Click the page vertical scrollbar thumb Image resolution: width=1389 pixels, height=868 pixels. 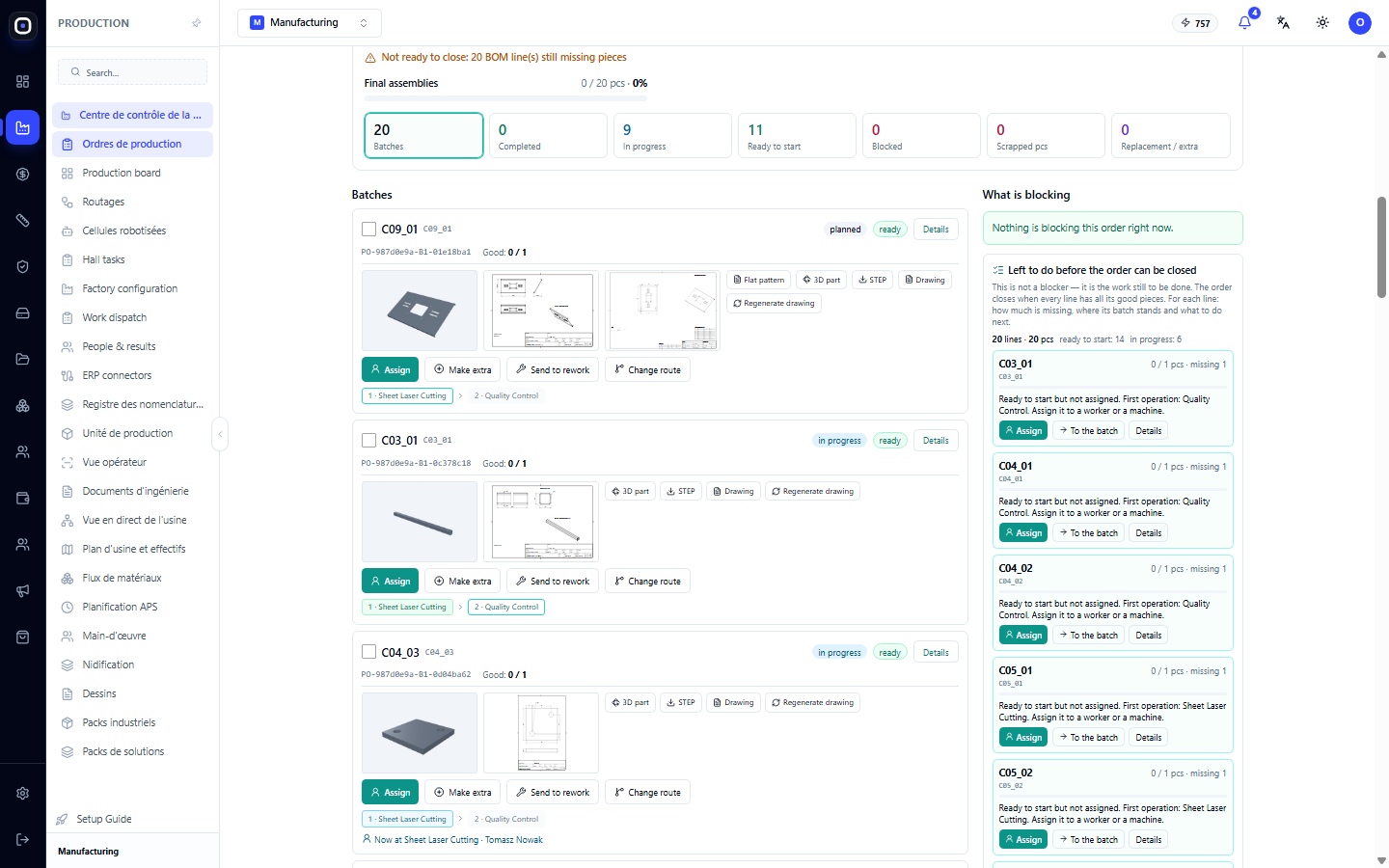click(x=1381, y=247)
